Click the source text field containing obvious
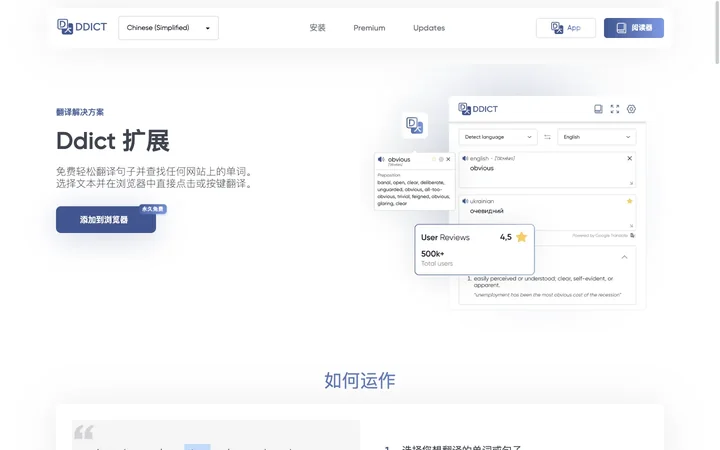720x450 pixels. point(547,169)
